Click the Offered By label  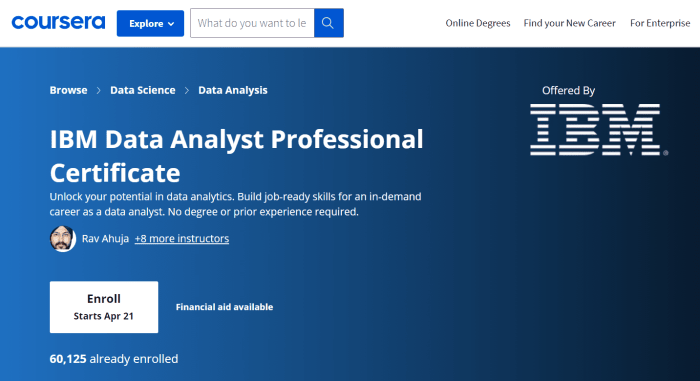point(568,91)
